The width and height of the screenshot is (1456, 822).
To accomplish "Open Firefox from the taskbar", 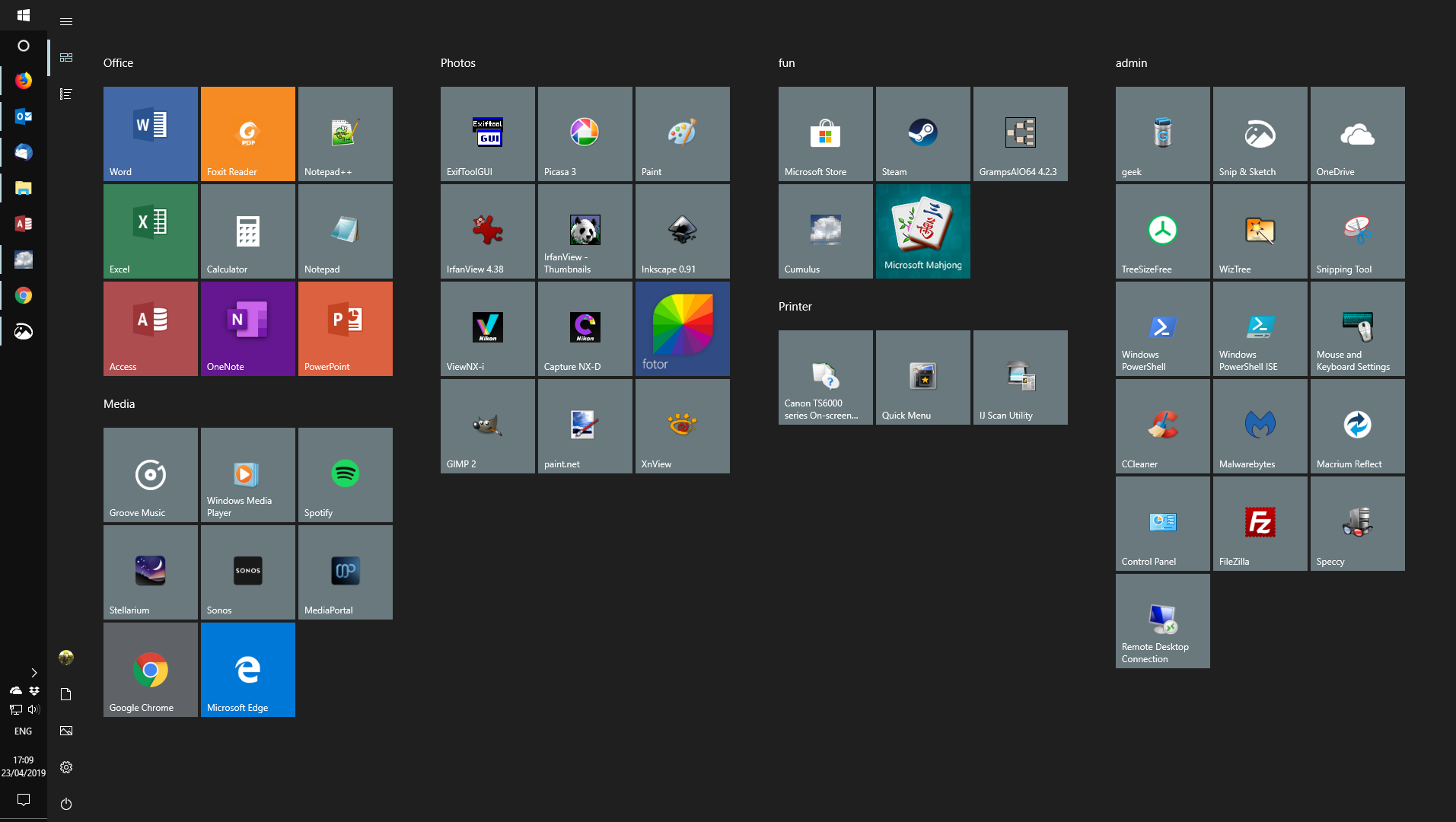I will (24, 81).
